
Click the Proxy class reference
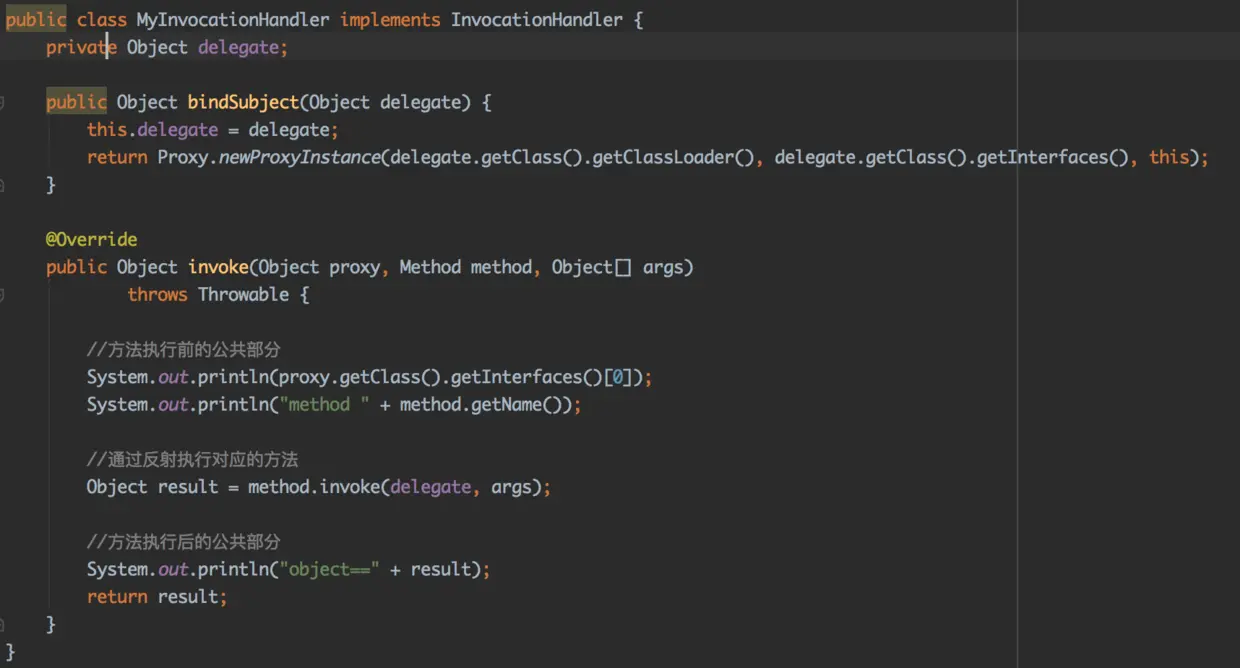pyautogui.click(x=183, y=157)
